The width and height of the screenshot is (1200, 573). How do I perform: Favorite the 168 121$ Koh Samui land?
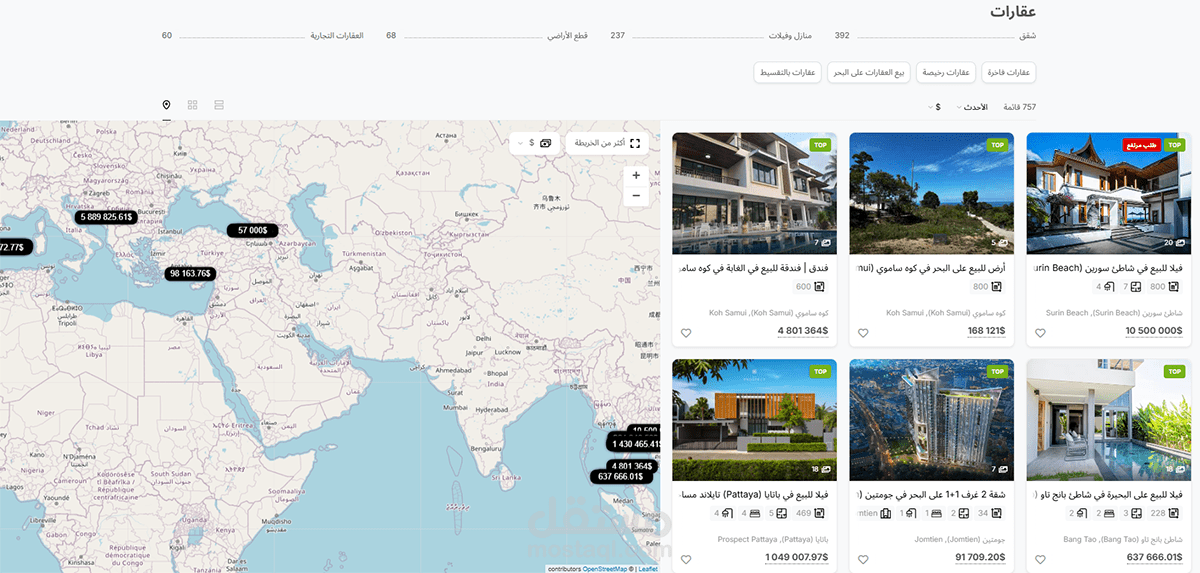tap(863, 333)
